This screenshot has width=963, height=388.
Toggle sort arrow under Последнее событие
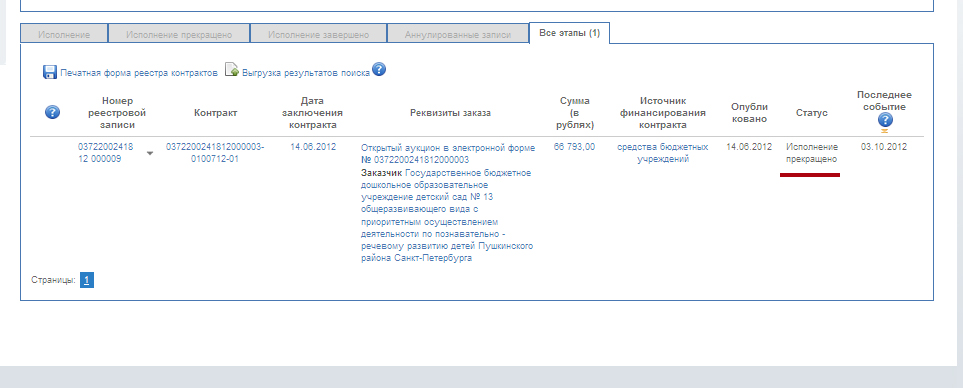[x=884, y=131]
